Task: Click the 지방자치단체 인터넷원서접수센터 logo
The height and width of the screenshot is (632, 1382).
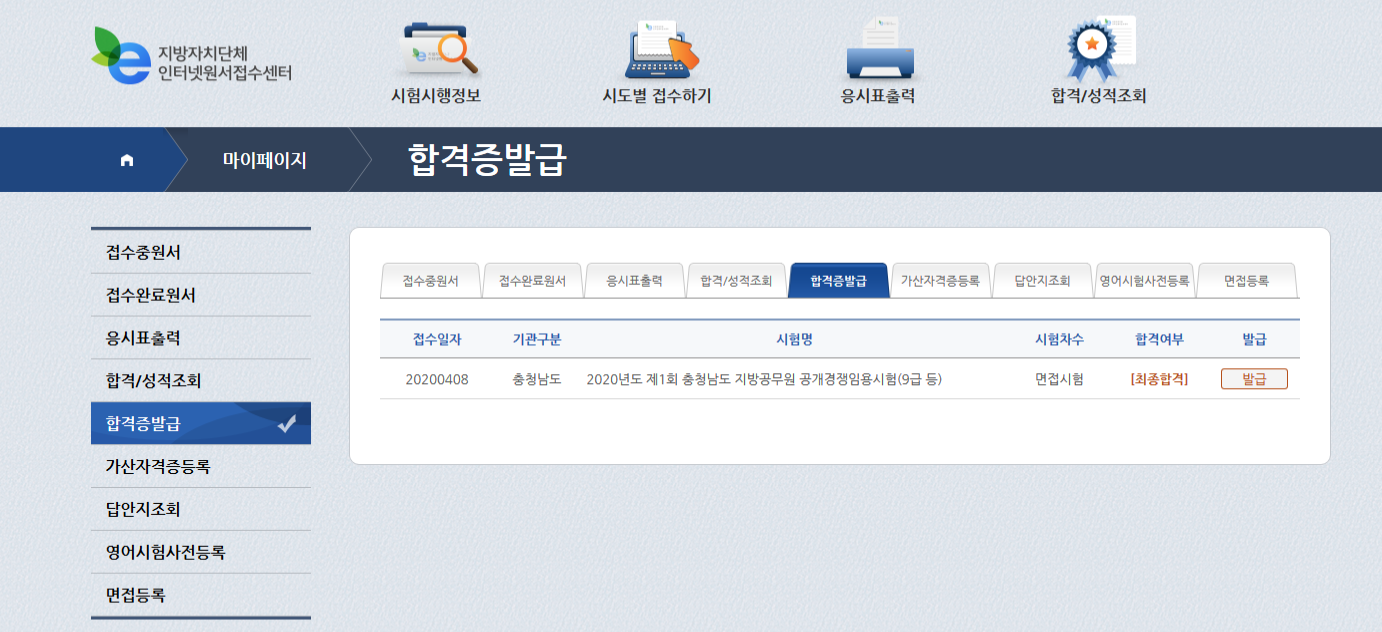Action: pyautogui.click(x=192, y=56)
